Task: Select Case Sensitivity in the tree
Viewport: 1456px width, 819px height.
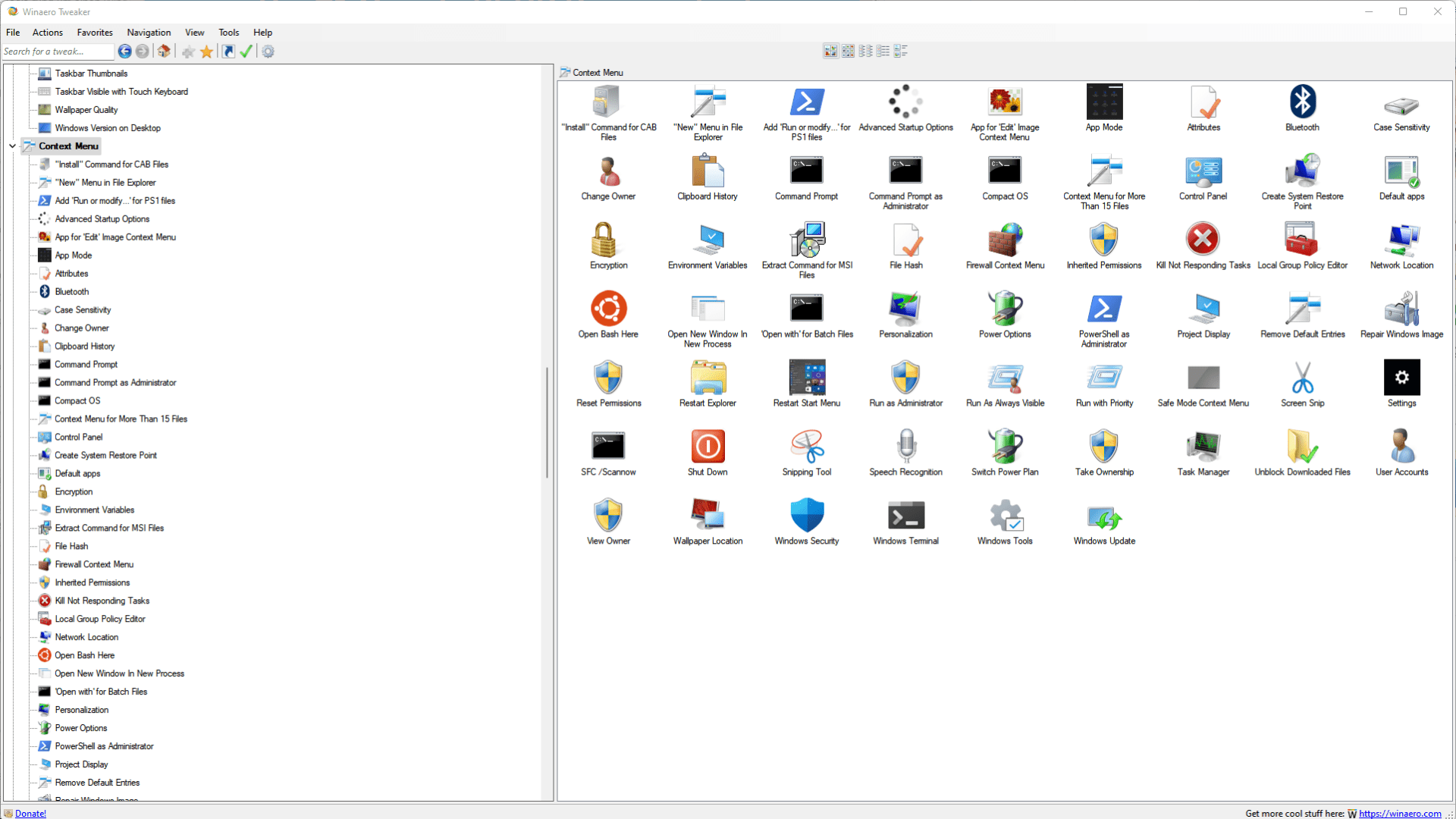Action: 83,310
